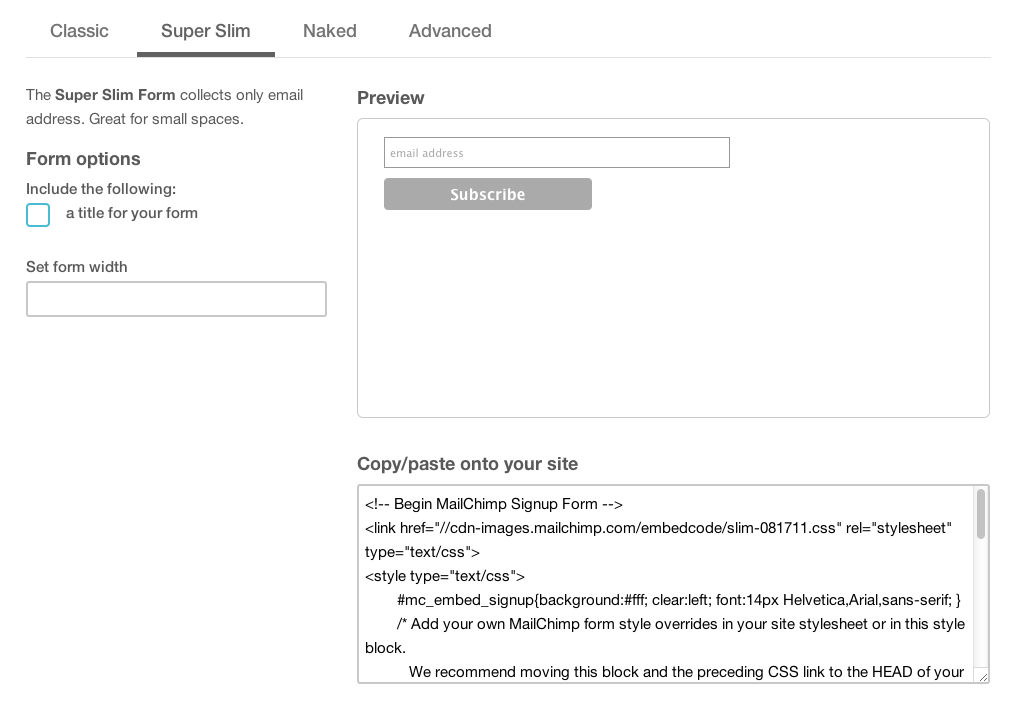
Task: Click the style type="text/css" code line
Action: 445,576
